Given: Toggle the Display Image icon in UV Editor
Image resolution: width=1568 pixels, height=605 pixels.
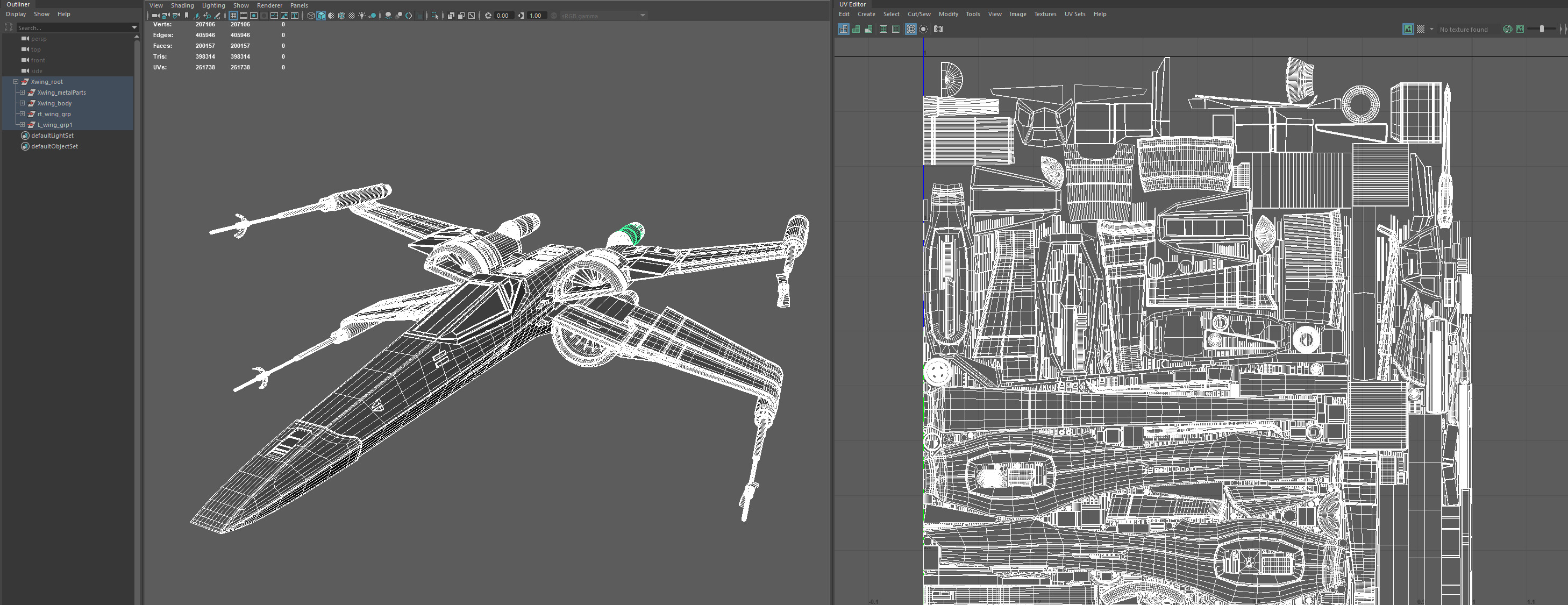Looking at the screenshot, I should click(1408, 29).
